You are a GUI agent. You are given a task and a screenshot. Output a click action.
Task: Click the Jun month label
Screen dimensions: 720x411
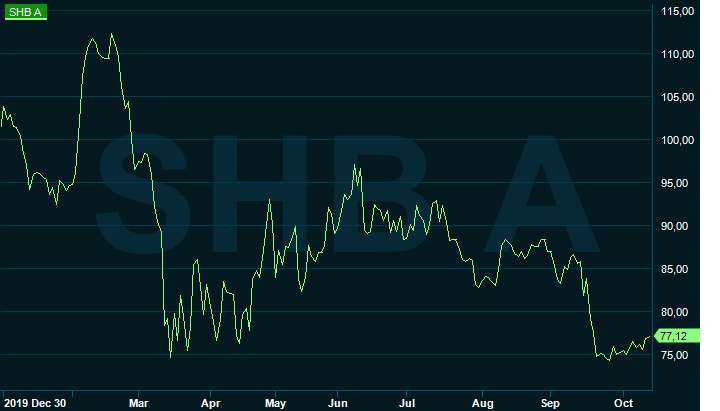tap(338, 403)
